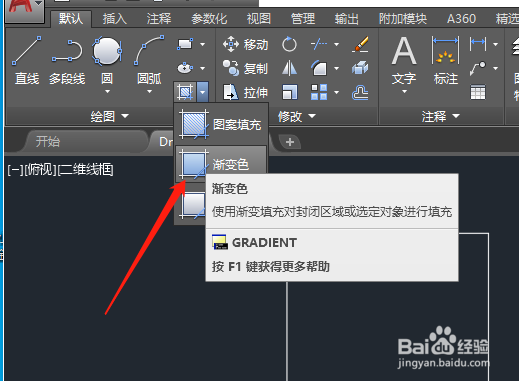Expand the Arc (圆弧) dropdown arrow
The image size is (519, 381).
[149, 91]
